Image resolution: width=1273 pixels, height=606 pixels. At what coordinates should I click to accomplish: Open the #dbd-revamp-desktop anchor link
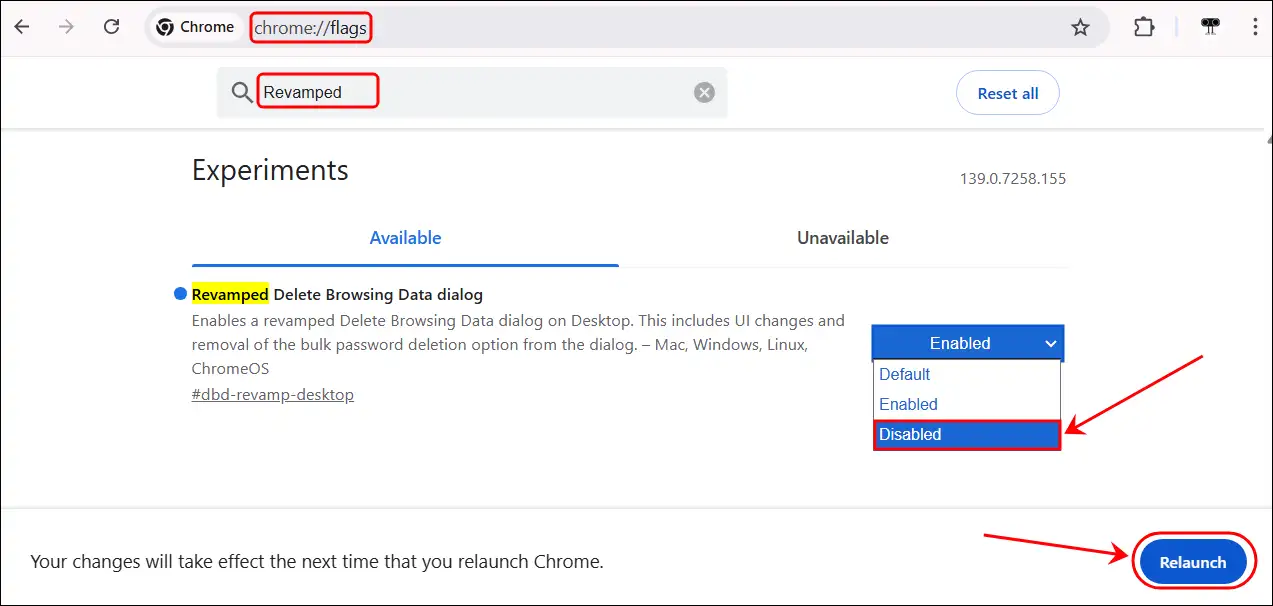click(x=273, y=394)
